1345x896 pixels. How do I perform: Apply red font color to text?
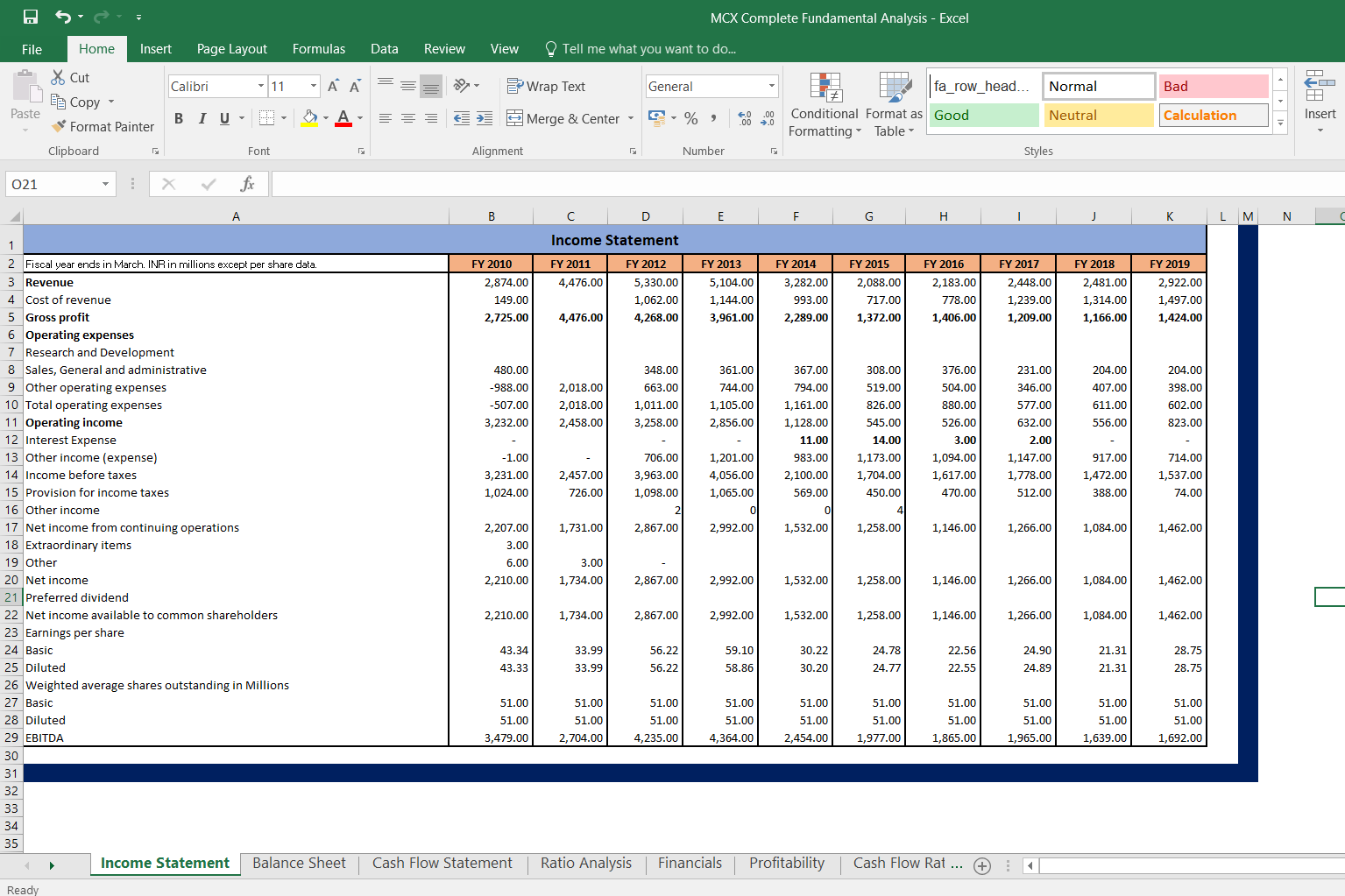[x=343, y=118]
